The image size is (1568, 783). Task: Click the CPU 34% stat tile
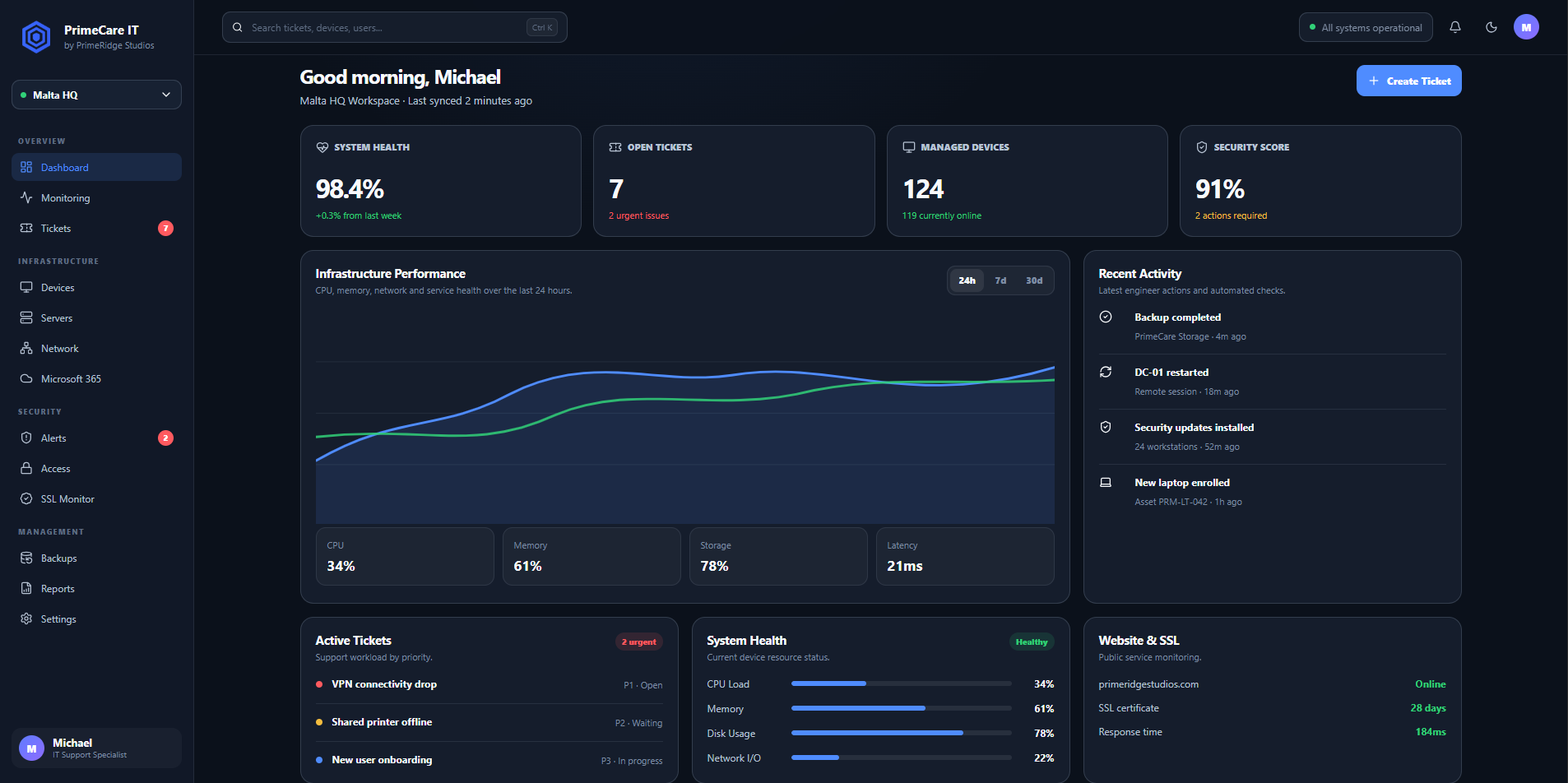point(405,556)
